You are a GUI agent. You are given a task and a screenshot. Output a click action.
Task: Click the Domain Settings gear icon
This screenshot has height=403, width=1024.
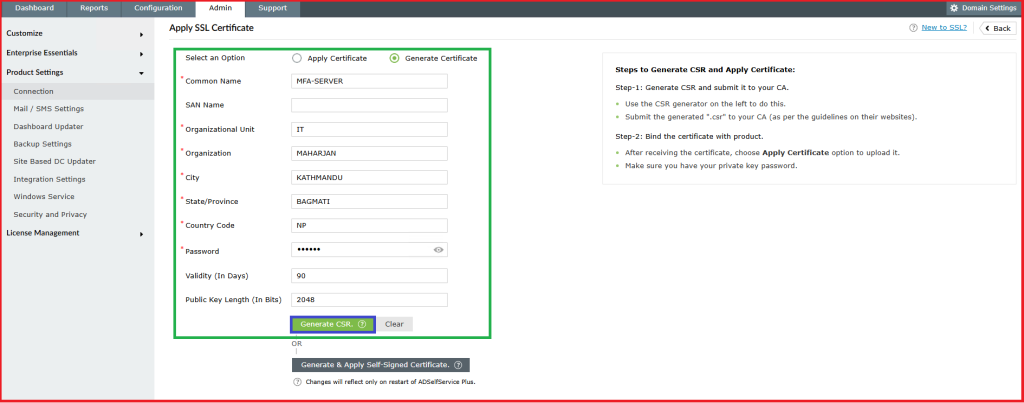(x=954, y=8)
